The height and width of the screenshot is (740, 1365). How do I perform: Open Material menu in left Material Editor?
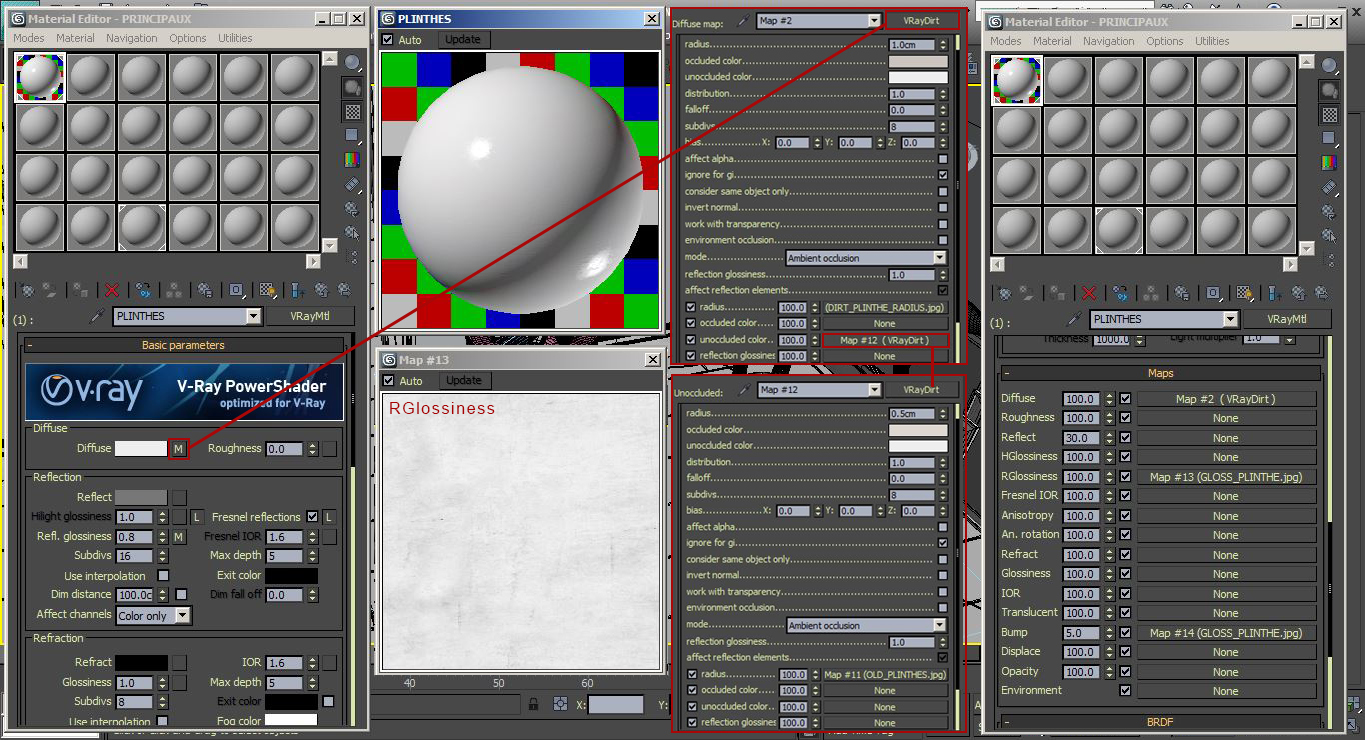(x=75, y=38)
